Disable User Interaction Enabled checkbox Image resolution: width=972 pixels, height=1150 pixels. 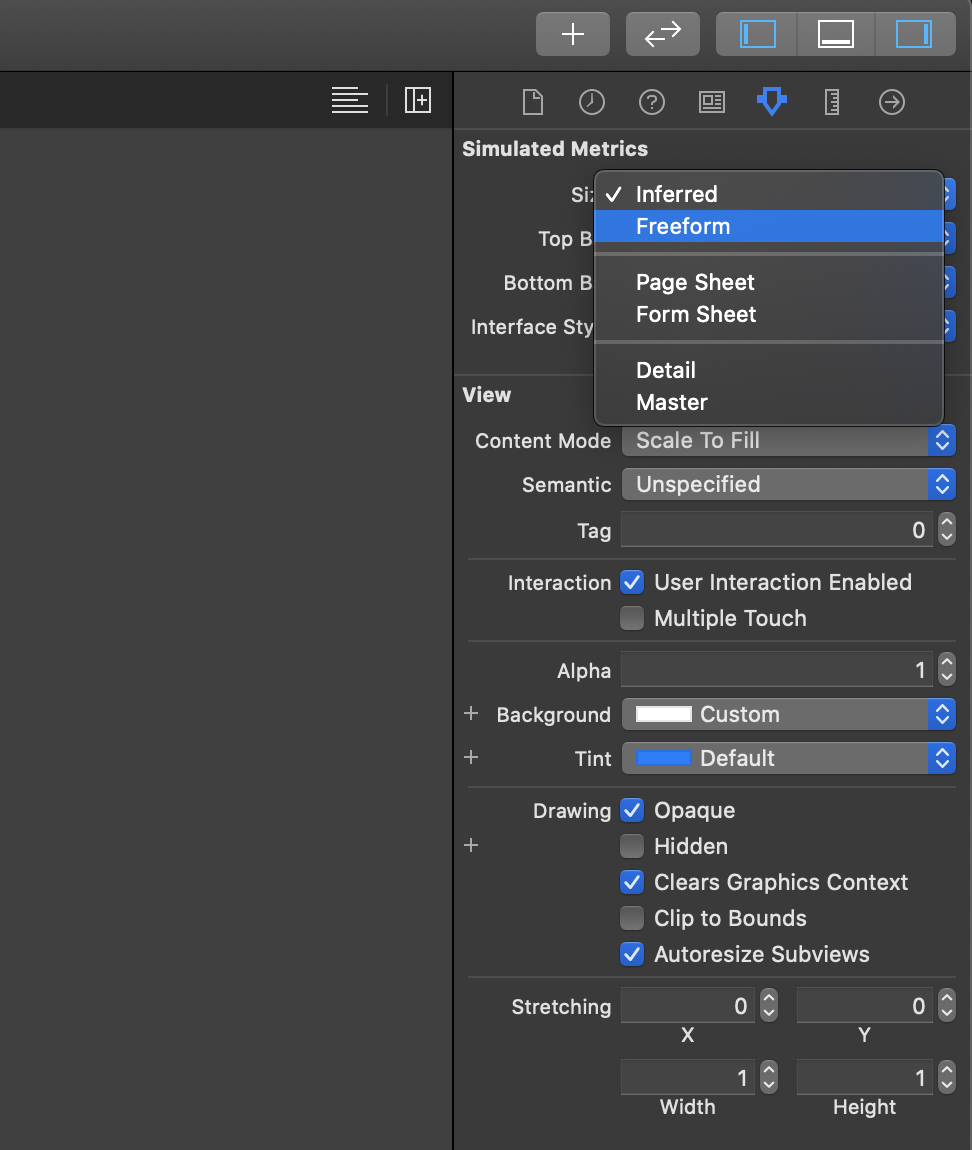coord(632,582)
